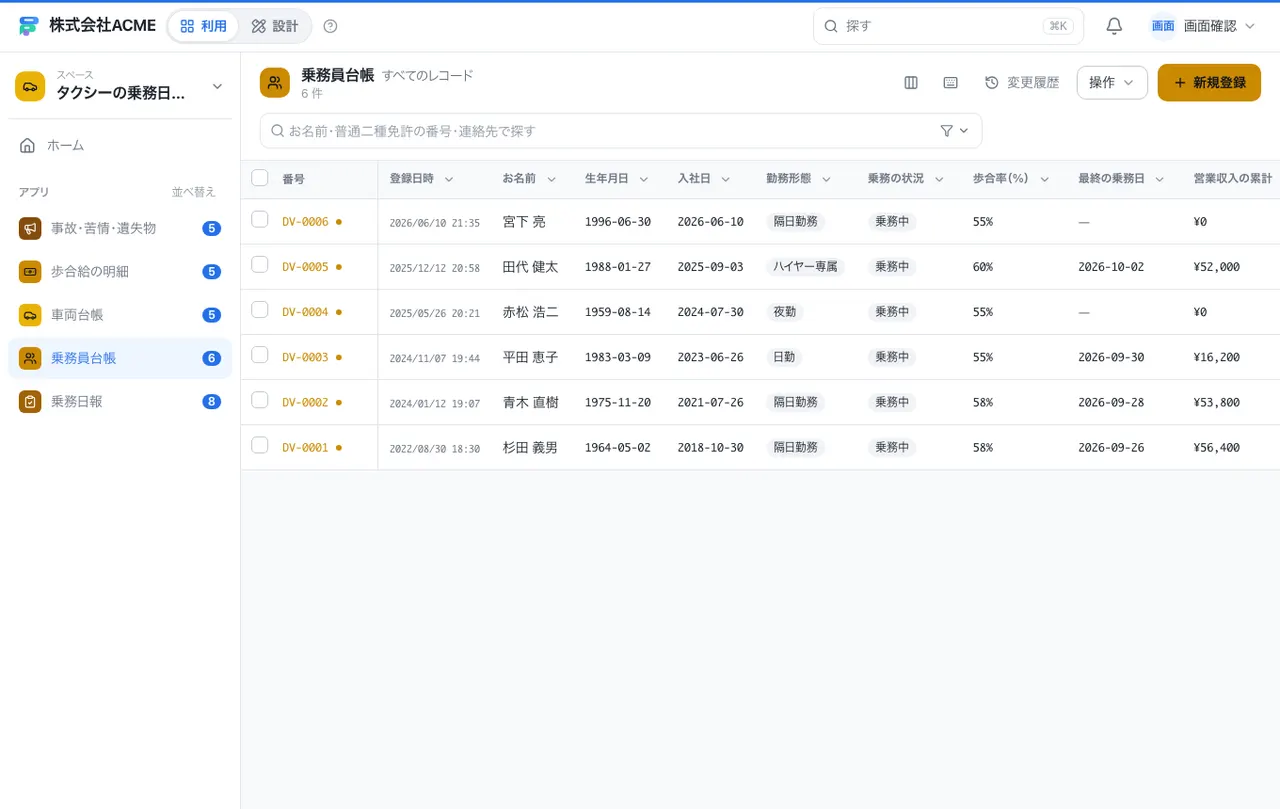Switch to the 設計 tab

coord(274,26)
